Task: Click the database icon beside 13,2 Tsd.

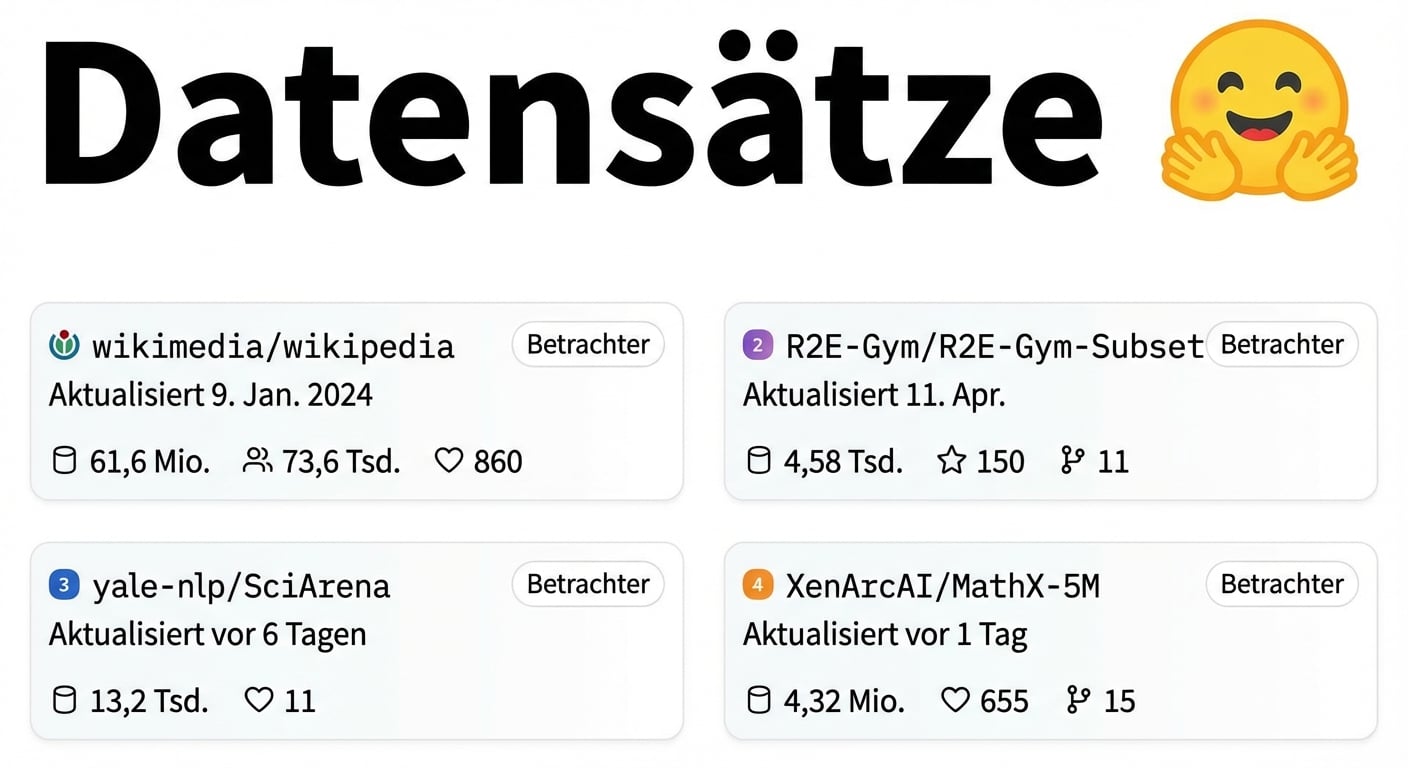Action: 64,701
